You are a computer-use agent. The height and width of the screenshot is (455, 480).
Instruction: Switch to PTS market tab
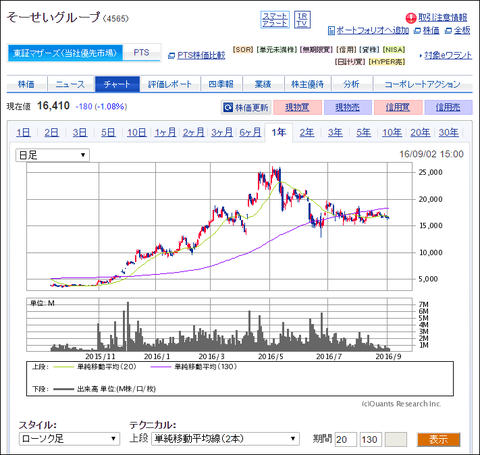(x=141, y=53)
